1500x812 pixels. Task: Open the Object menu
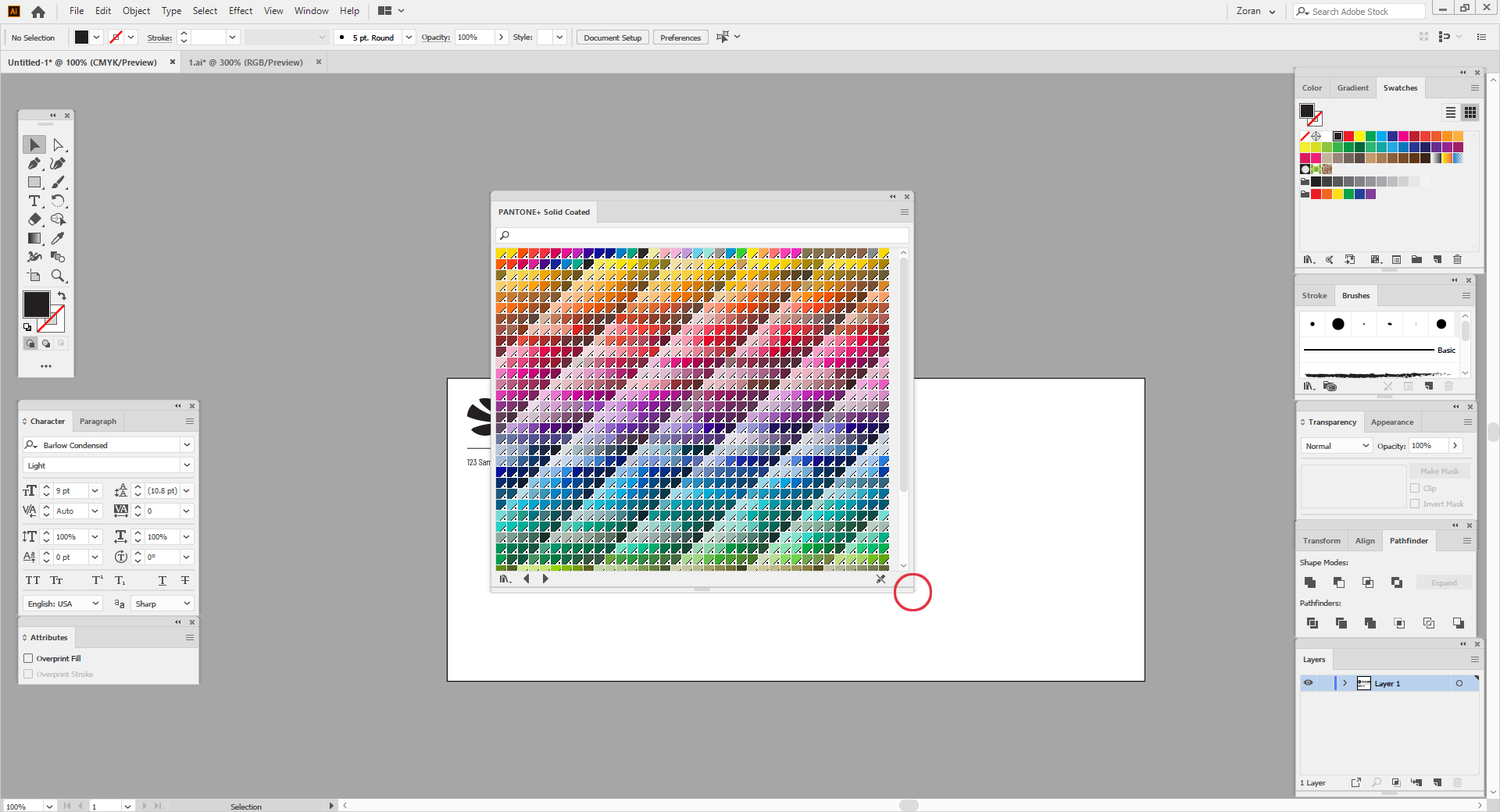136,11
